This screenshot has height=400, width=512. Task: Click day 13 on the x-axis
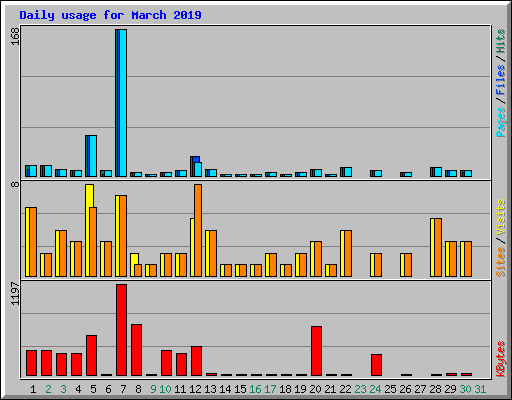[x=210, y=389]
